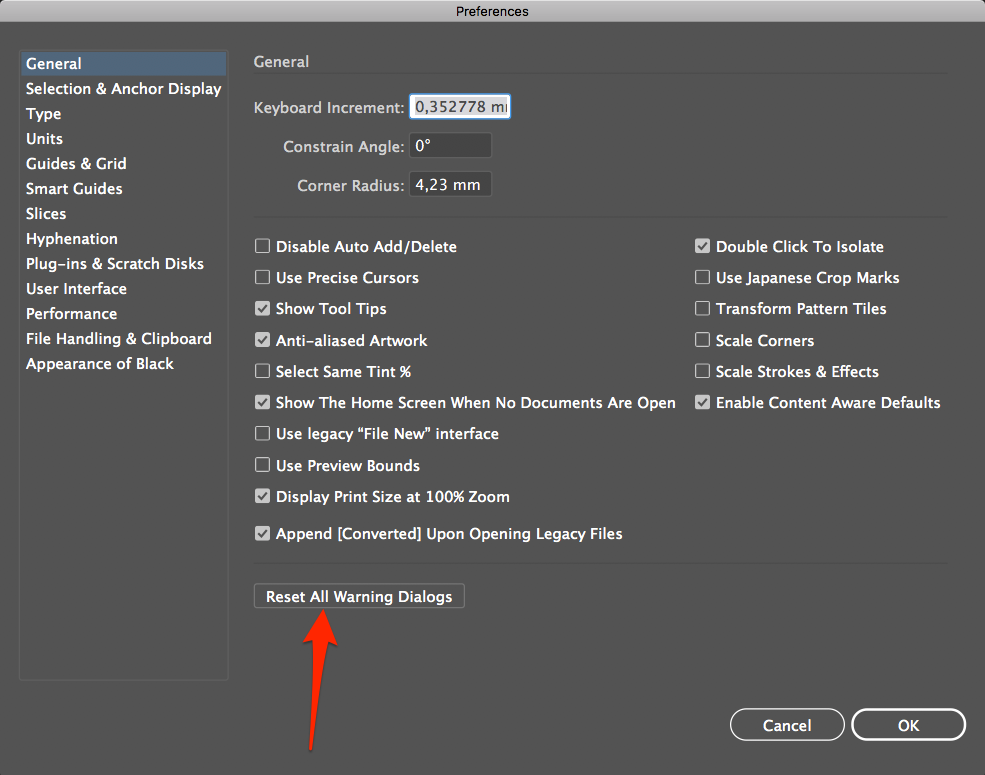Open Selection & Anchor Display preferences

pos(123,89)
